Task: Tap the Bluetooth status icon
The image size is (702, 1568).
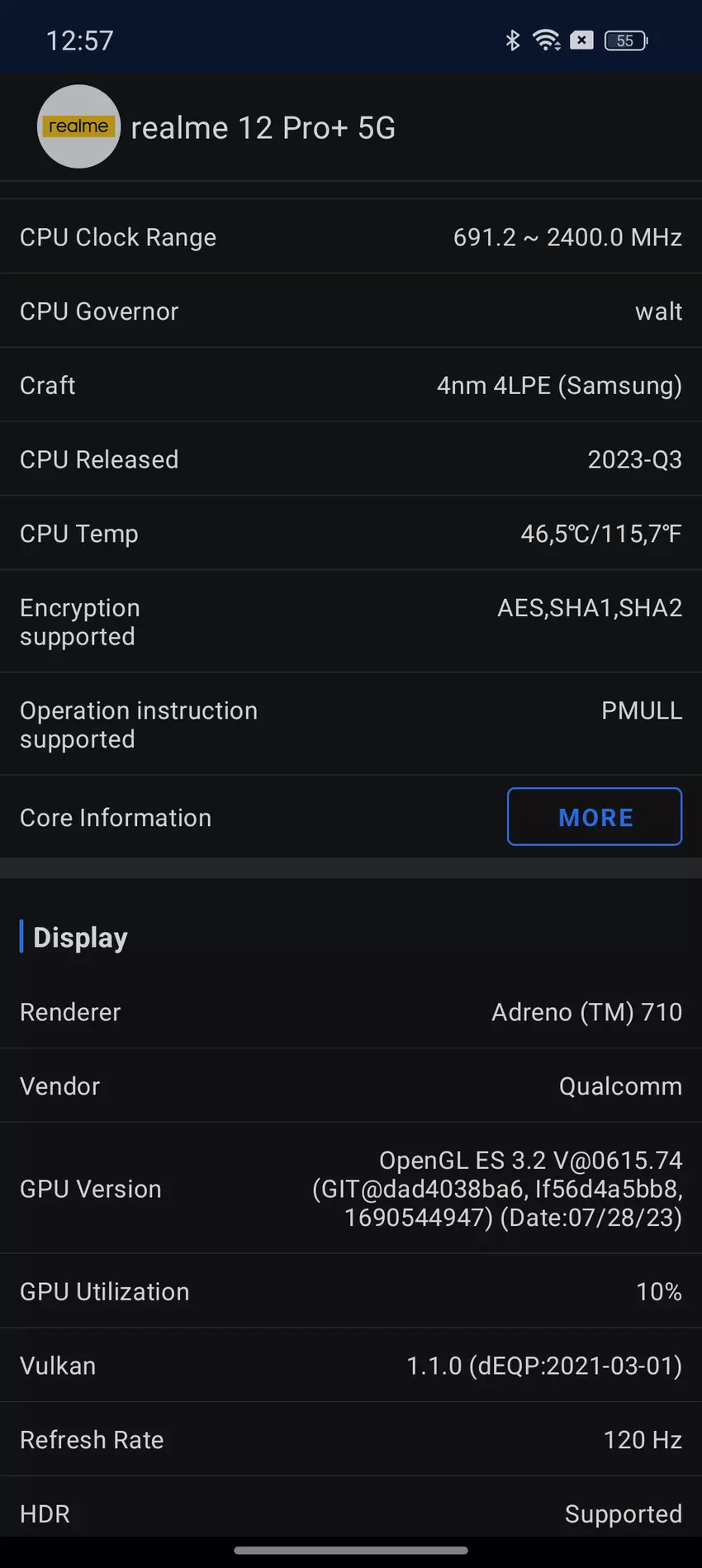Action: pyautogui.click(x=512, y=40)
